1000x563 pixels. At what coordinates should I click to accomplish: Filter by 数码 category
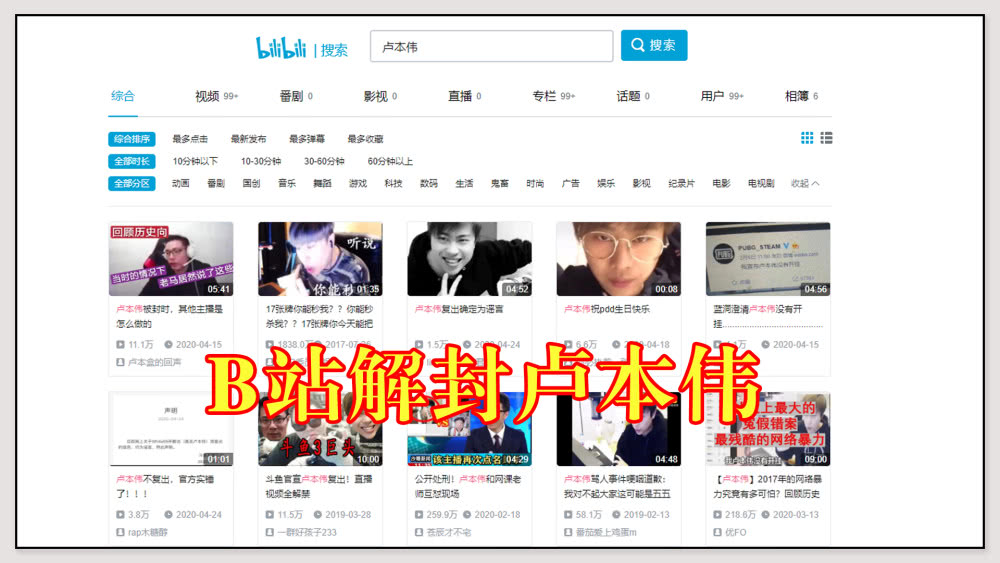429,184
